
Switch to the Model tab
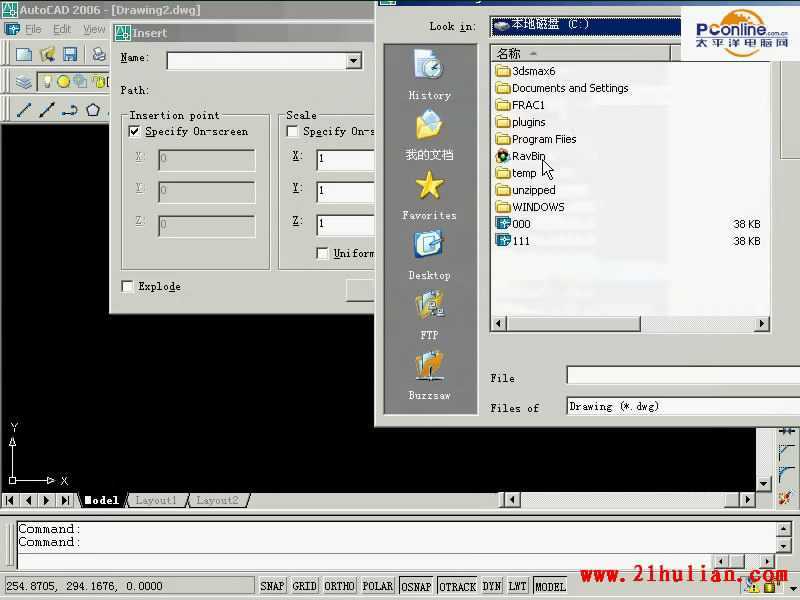click(x=102, y=500)
